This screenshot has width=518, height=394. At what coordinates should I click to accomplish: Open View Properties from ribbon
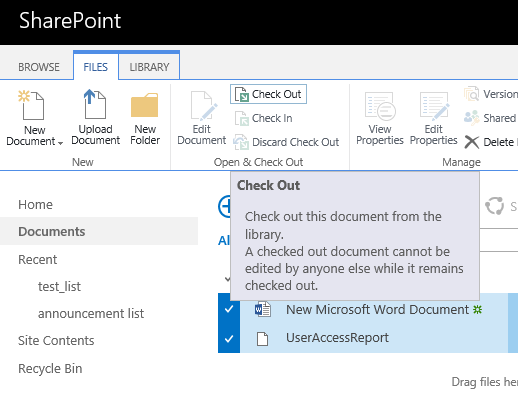coord(380,119)
